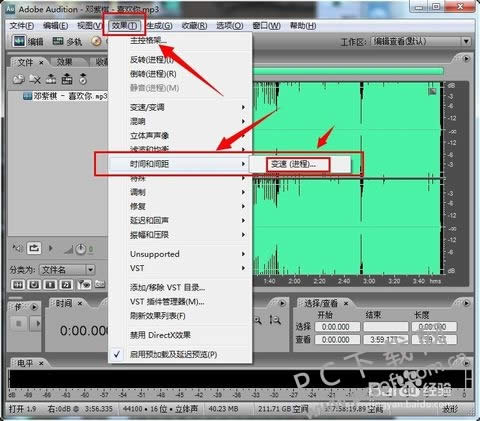Screen dimensions: 480x421
Task: Expand the 振幅和压限 submenu
Action: click(x=180, y=235)
